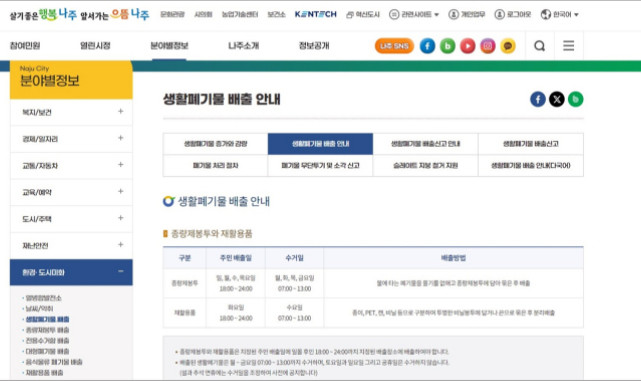Select the 정보공개 main menu item
The width and height of the screenshot is (641, 381).
(314, 45)
